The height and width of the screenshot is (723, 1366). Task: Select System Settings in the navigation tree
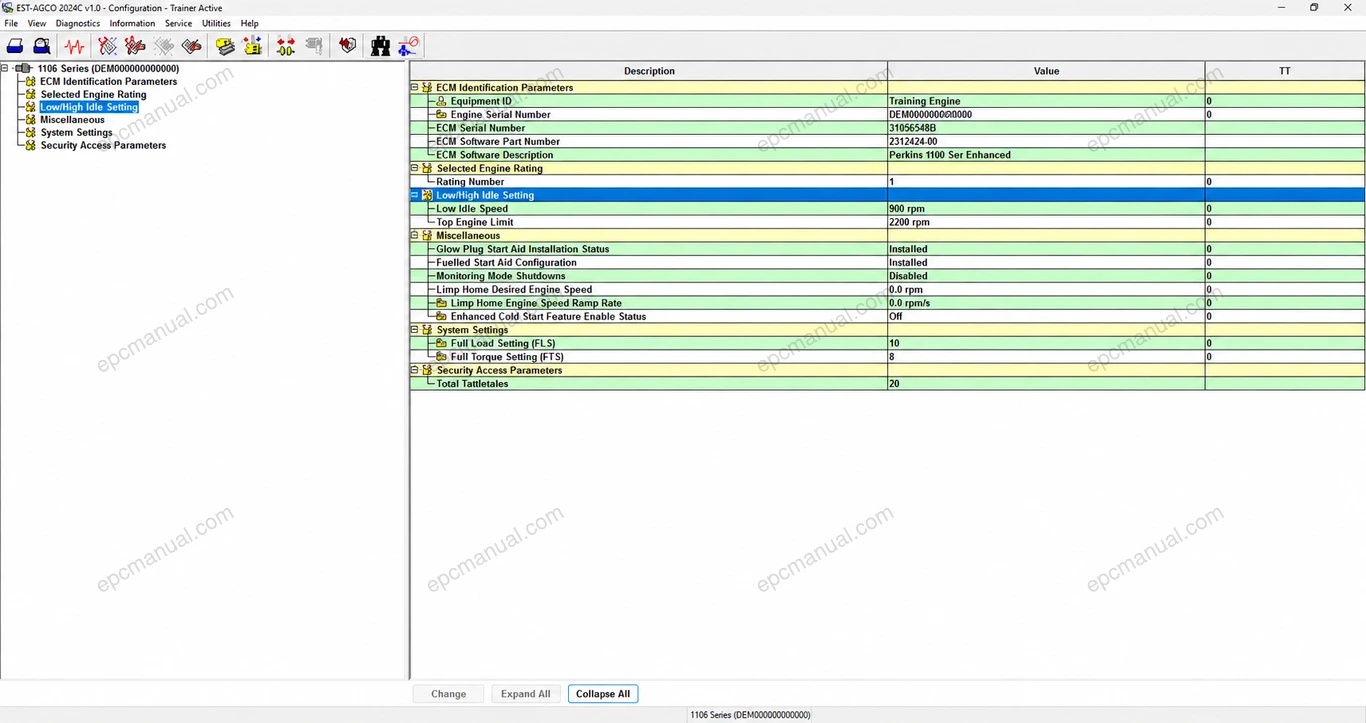pos(76,133)
